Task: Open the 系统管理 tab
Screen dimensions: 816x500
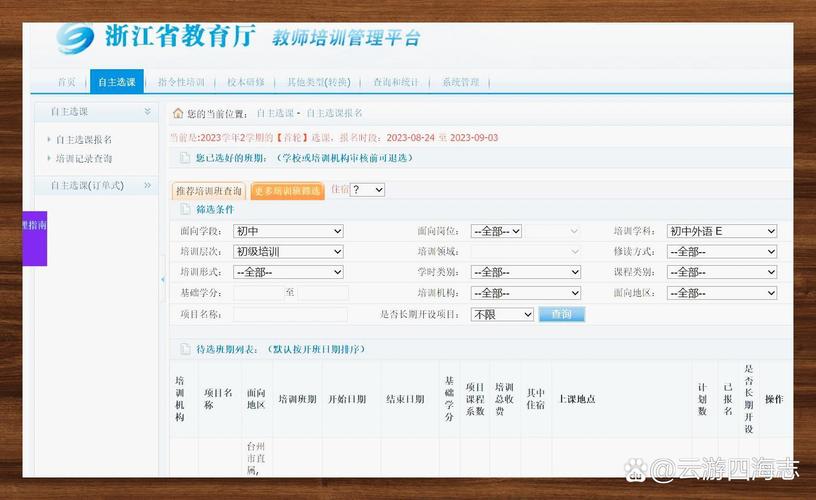Action: [461, 82]
